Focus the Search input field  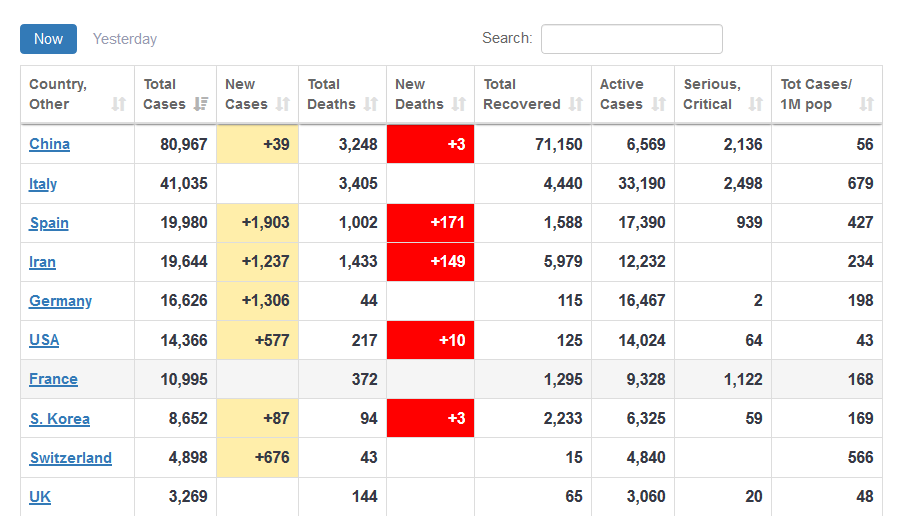[631, 39]
